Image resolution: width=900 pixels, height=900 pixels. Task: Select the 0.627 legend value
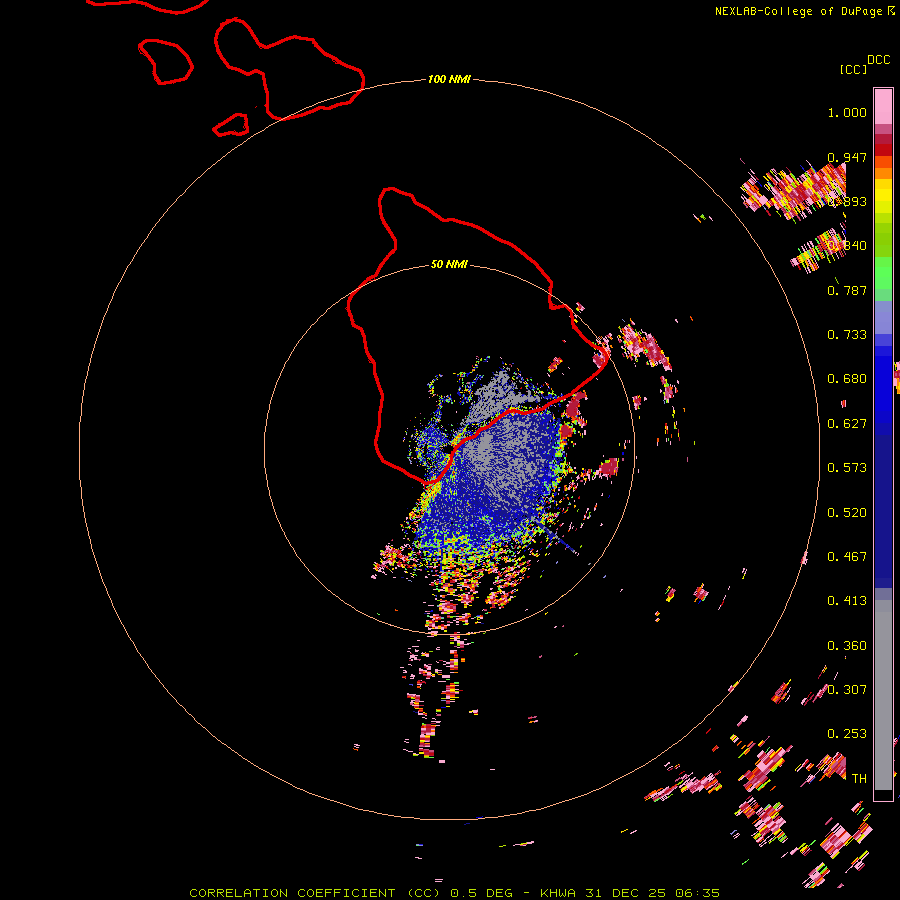click(x=847, y=424)
